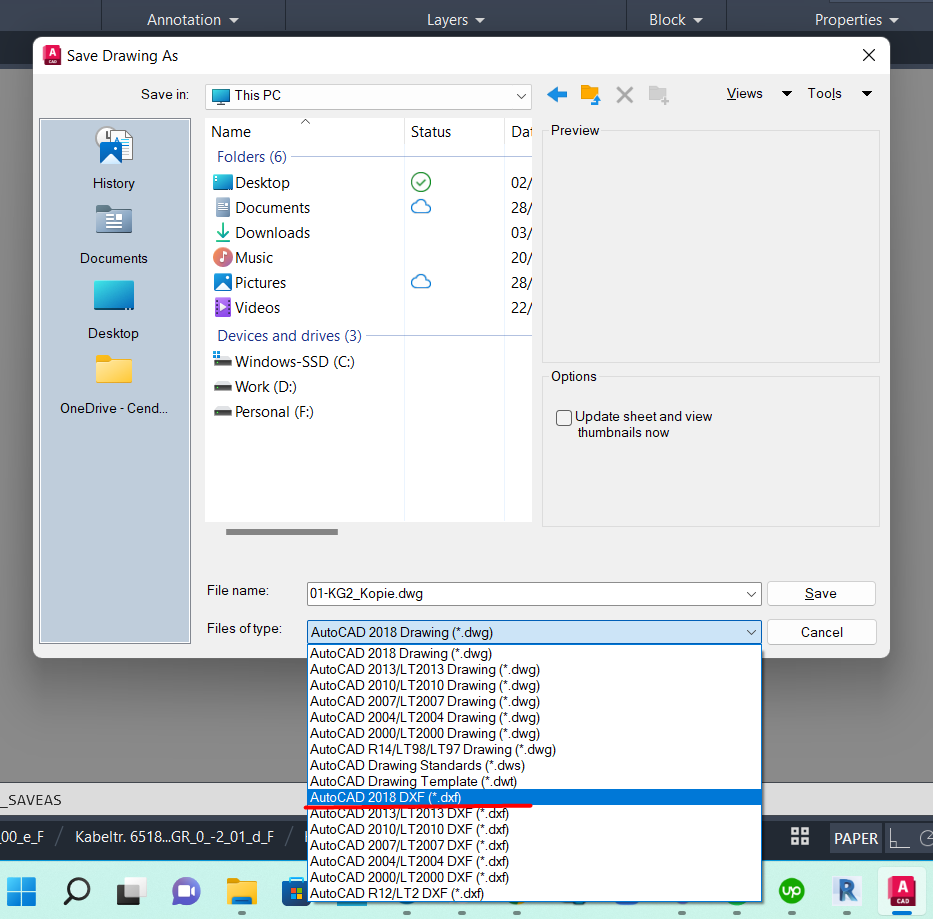The image size is (933, 919).
Task: Select the Pictures folder in file list
Action: (249, 283)
